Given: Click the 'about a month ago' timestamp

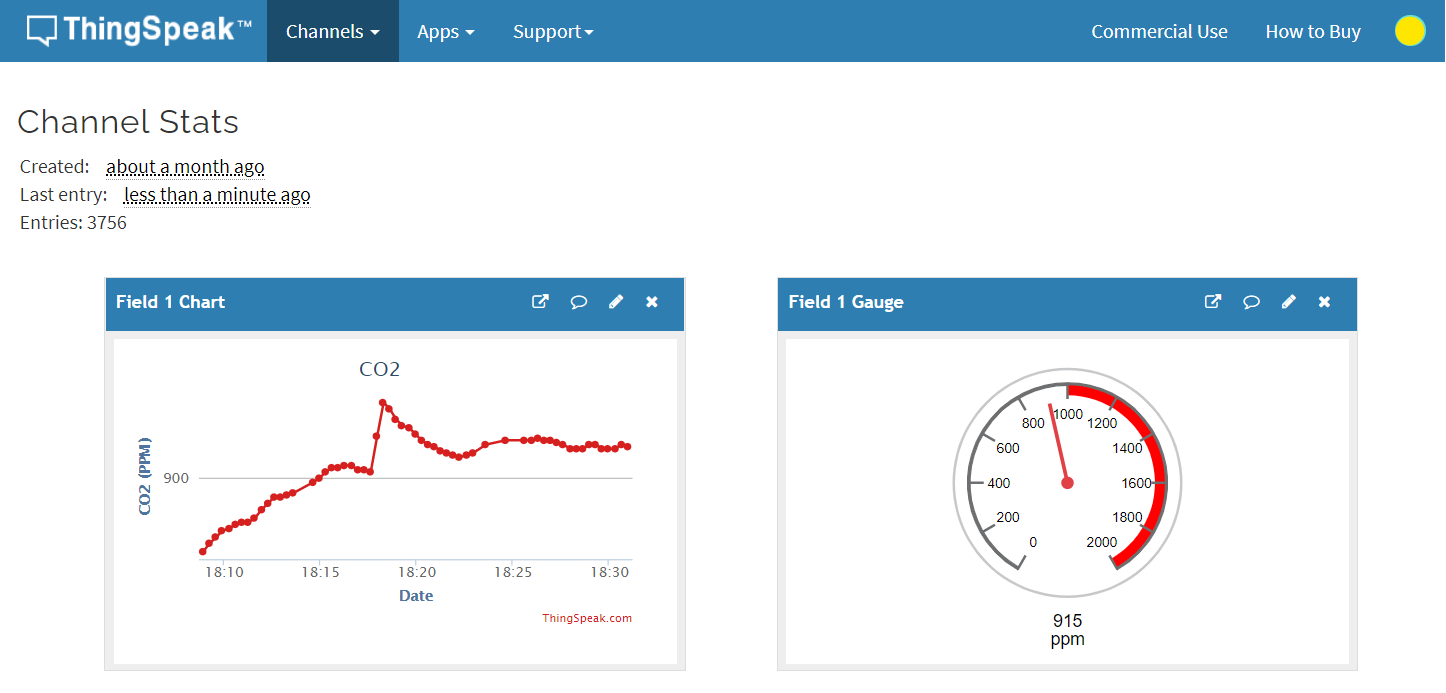Looking at the screenshot, I should [x=185, y=167].
